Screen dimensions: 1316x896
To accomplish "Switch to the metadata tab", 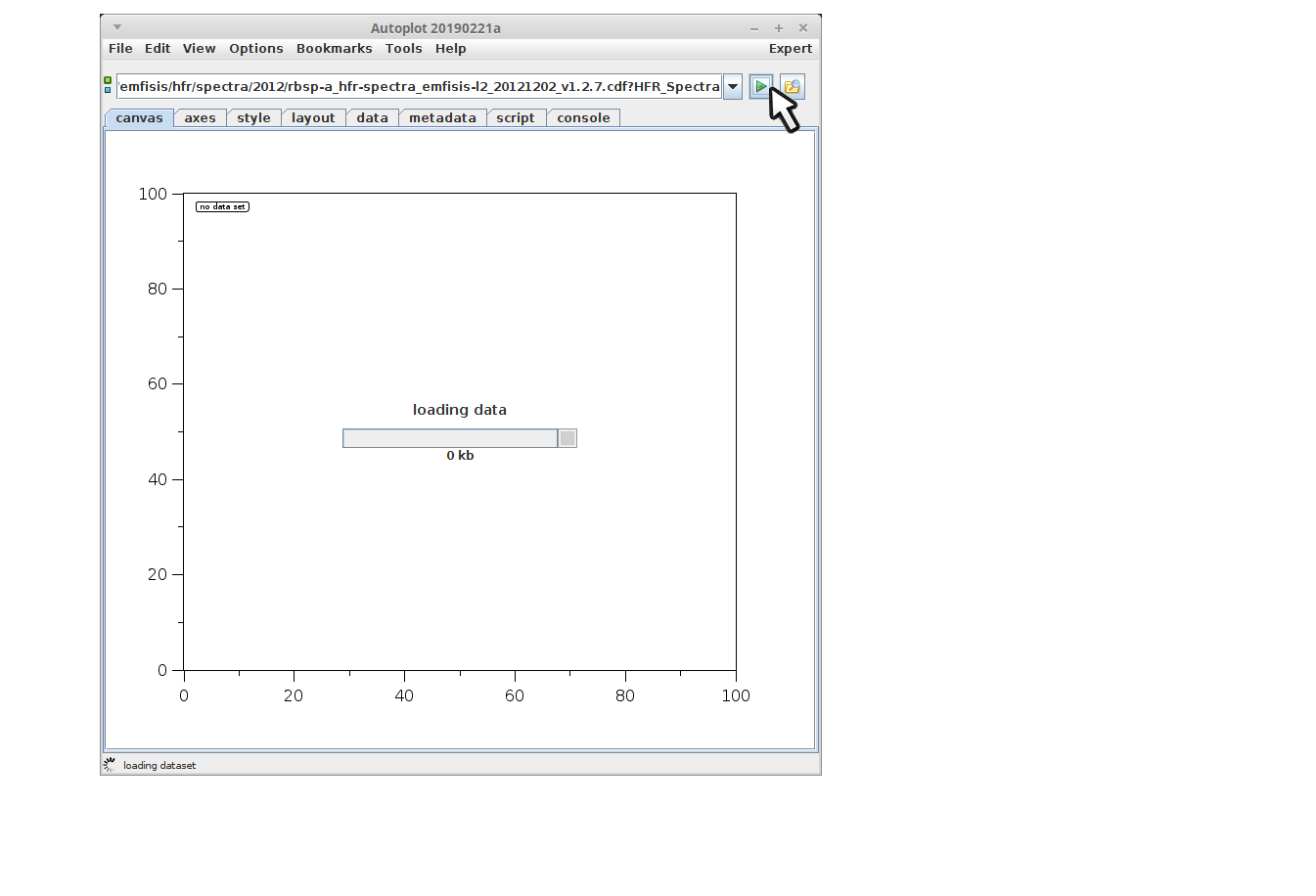I will point(442,118).
